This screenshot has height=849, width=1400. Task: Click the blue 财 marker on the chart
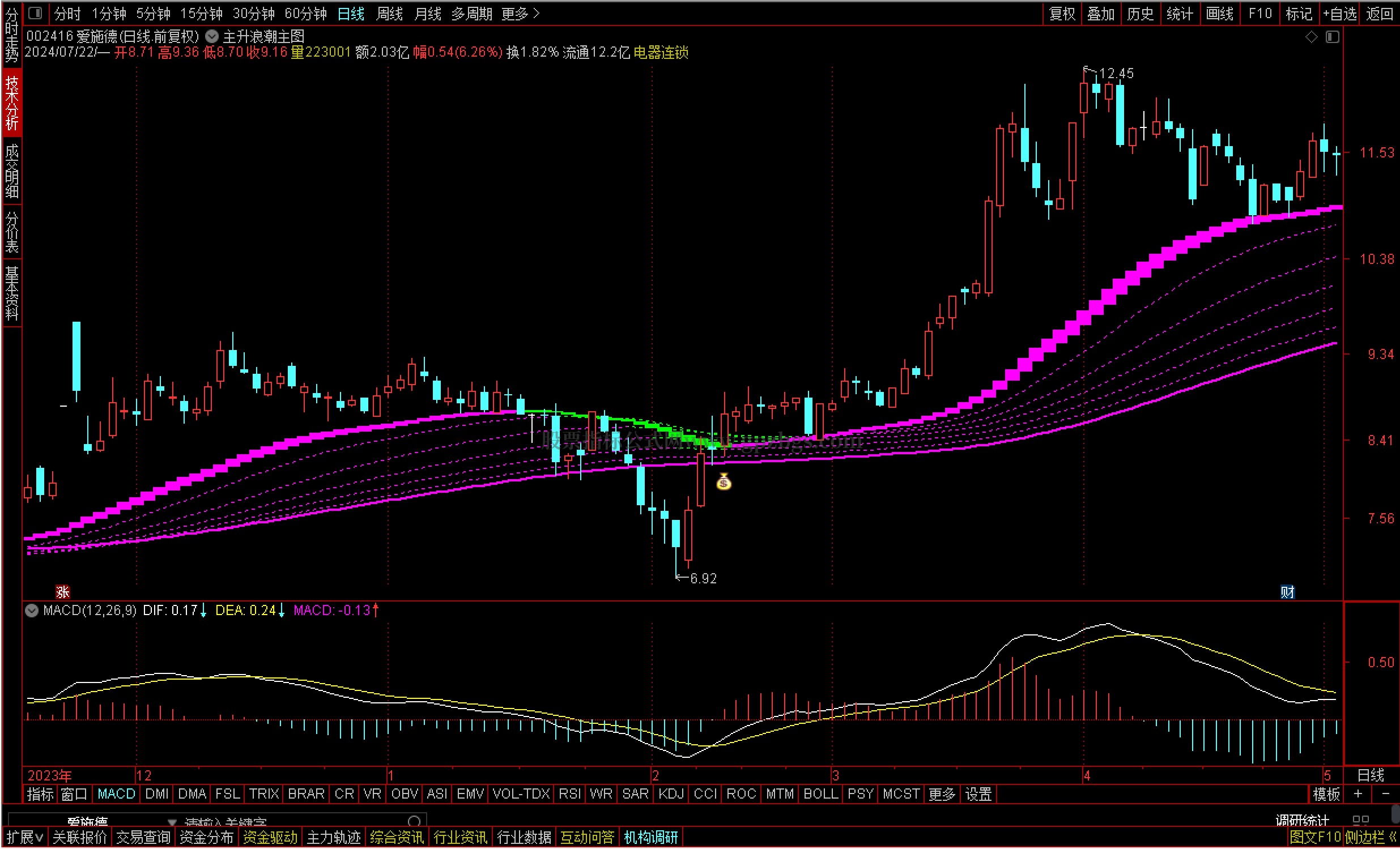(x=1287, y=592)
